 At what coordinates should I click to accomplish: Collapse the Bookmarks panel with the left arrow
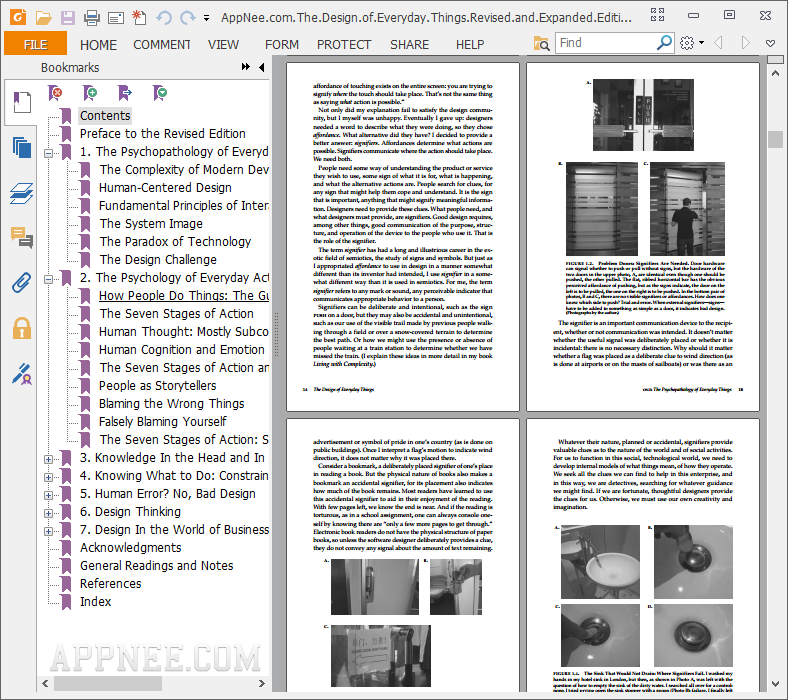pos(262,67)
